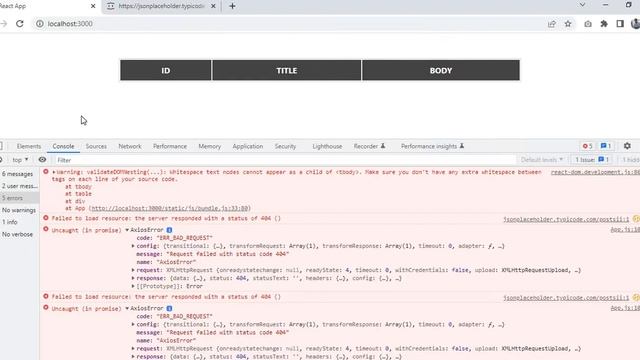Reload the localhost:3000 page
Screen dimensions: 640x360
tap(20, 24)
